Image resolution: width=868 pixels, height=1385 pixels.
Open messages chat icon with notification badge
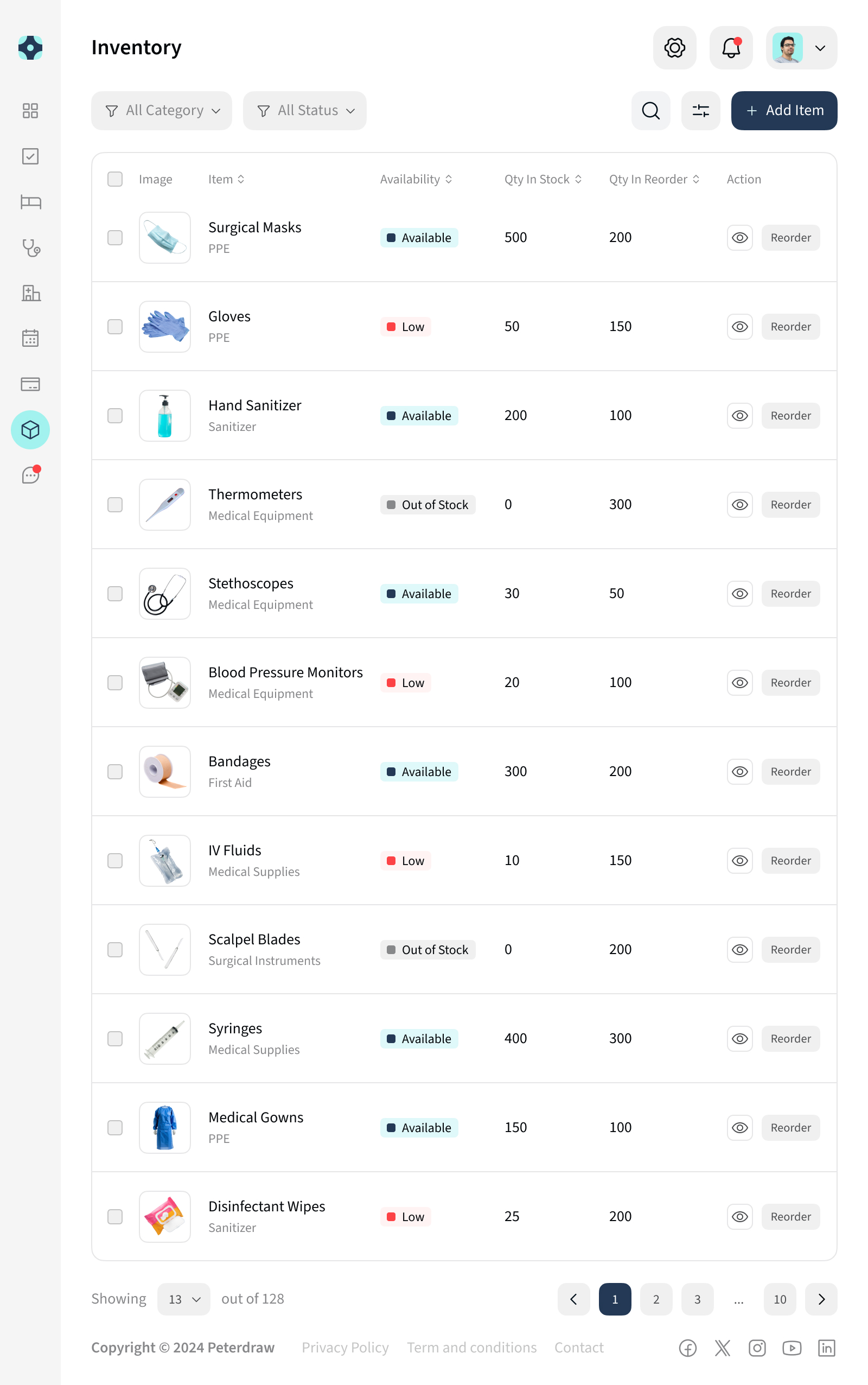(x=30, y=475)
